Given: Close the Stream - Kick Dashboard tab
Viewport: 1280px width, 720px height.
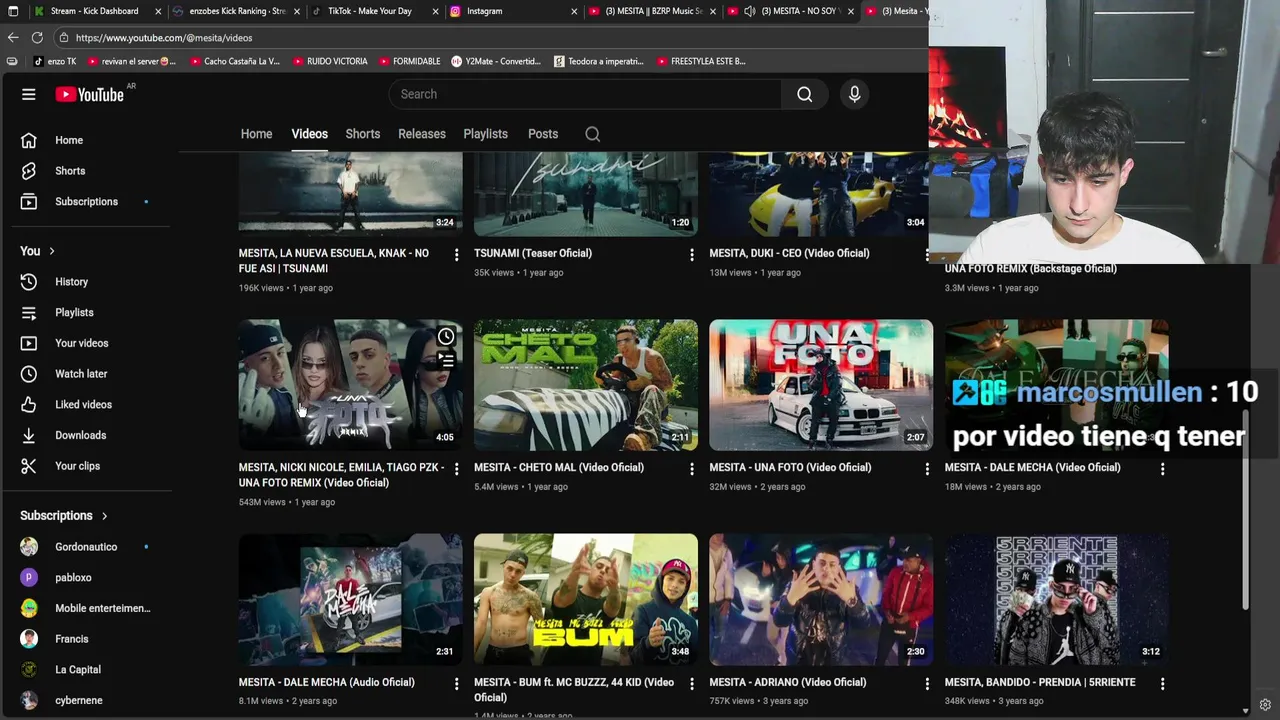Looking at the screenshot, I should [158, 11].
